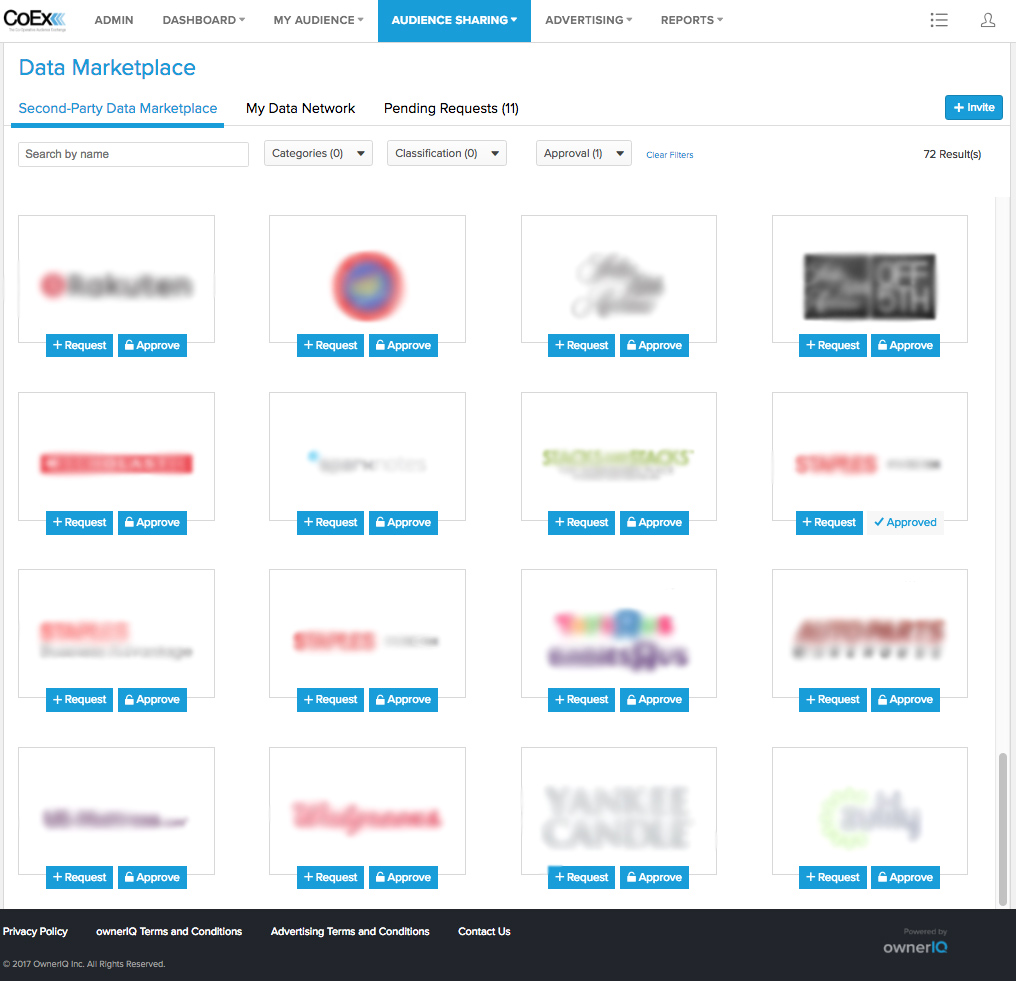Viewport: 1016px width, 981px height.
Task: Request data from the Auto Parts card
Action: (x=832, y=700)
